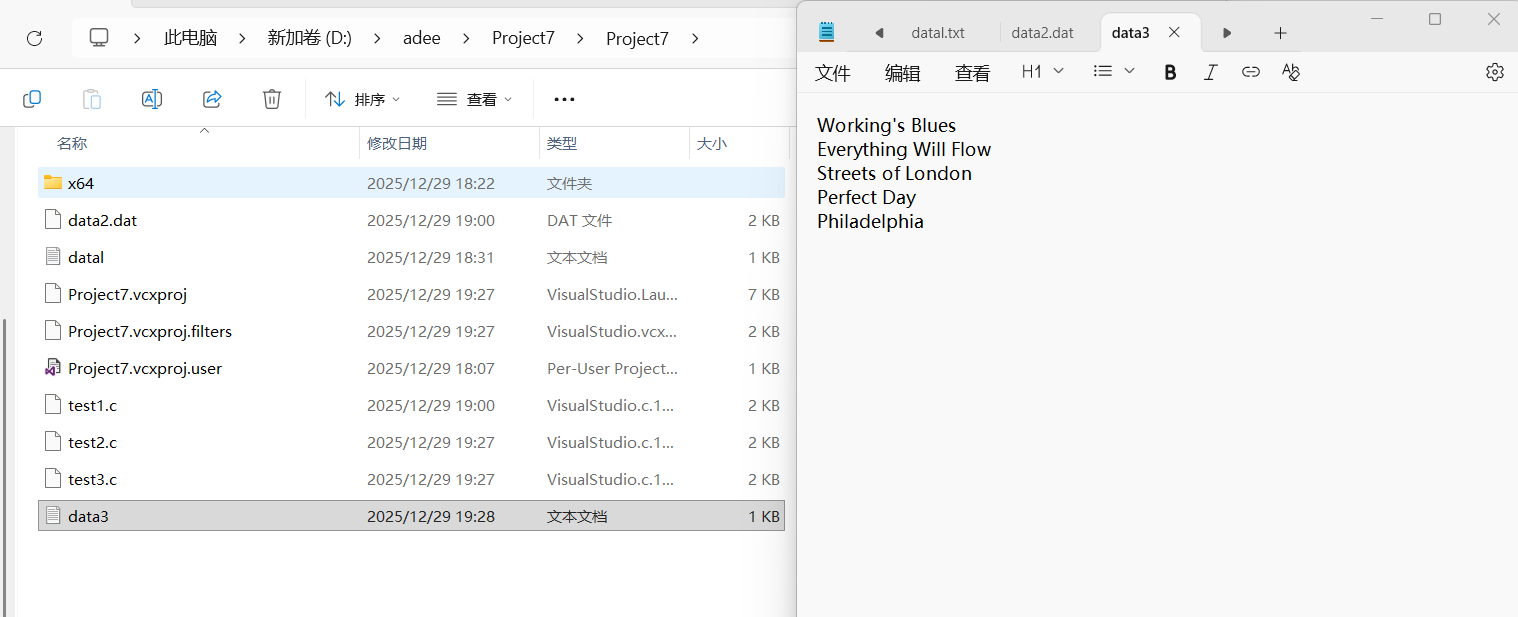Open the 查看 menu in Notepad
The image size is (1518, 617).
[x=973, y=72]
